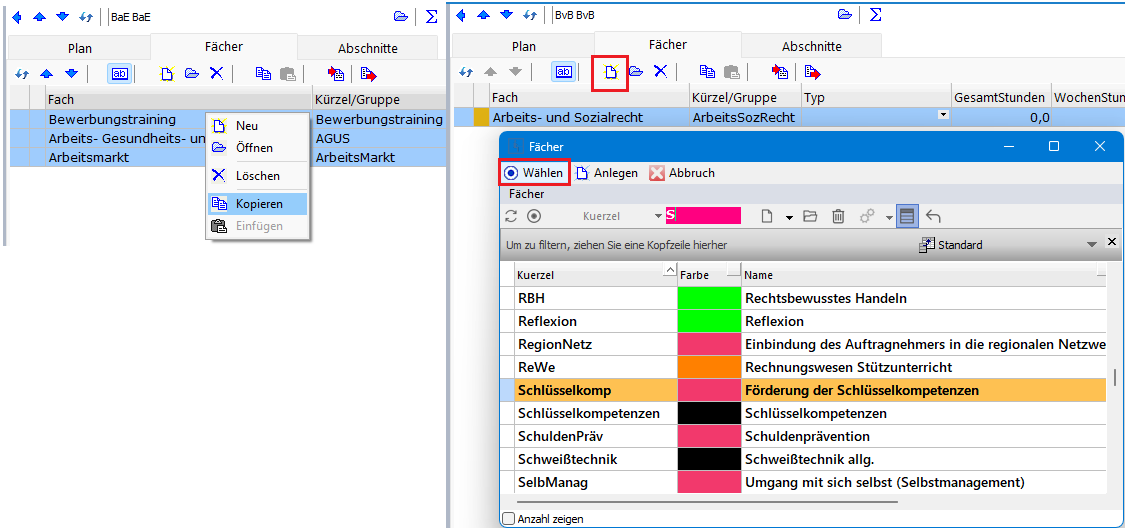Viewport: 1127px width, 528px height.
Task: Choose Kopieren from the context menu
Action: pyautogui.click(x=258, y=204)
